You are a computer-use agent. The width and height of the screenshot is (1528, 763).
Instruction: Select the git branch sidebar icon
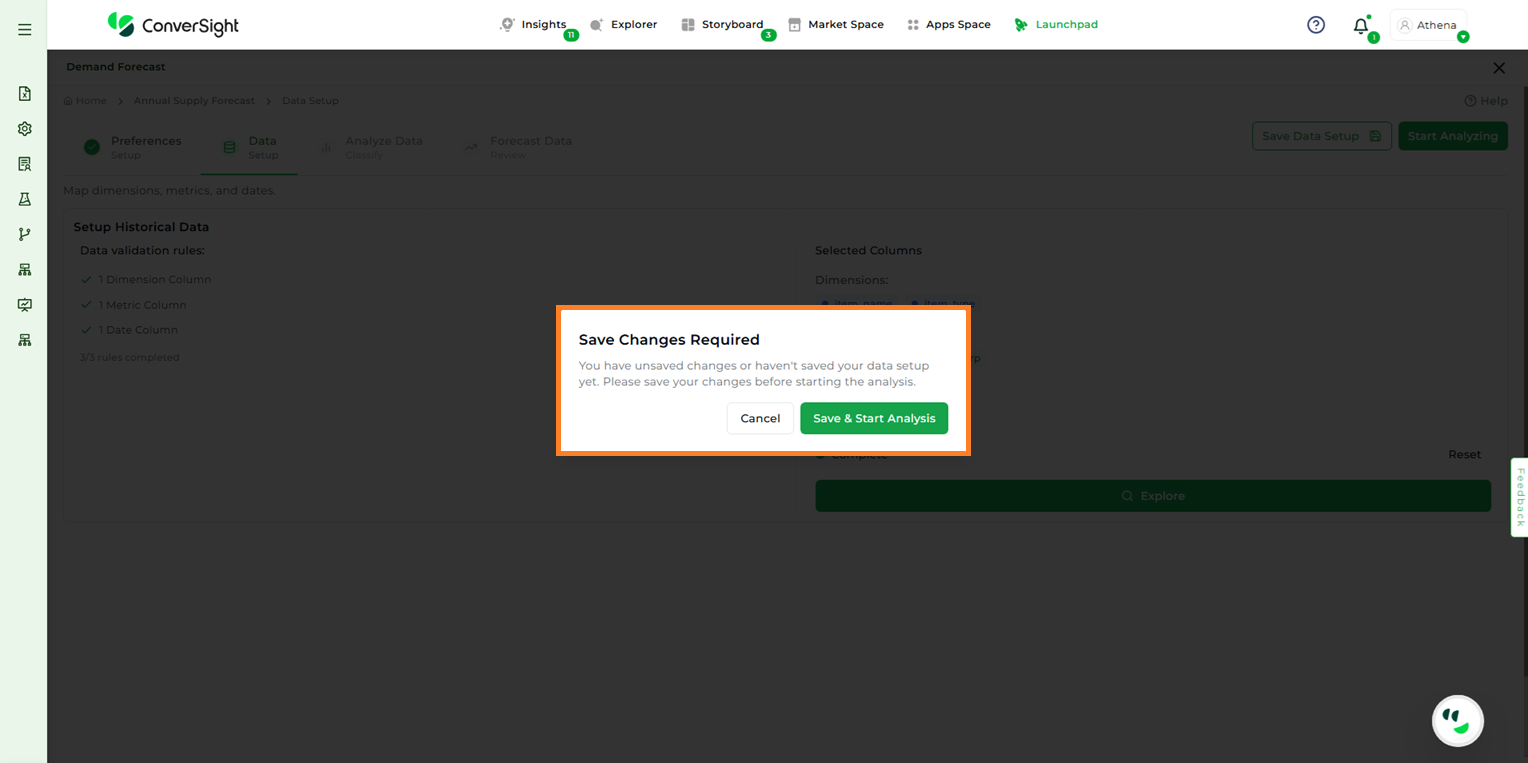pos(25,234)
